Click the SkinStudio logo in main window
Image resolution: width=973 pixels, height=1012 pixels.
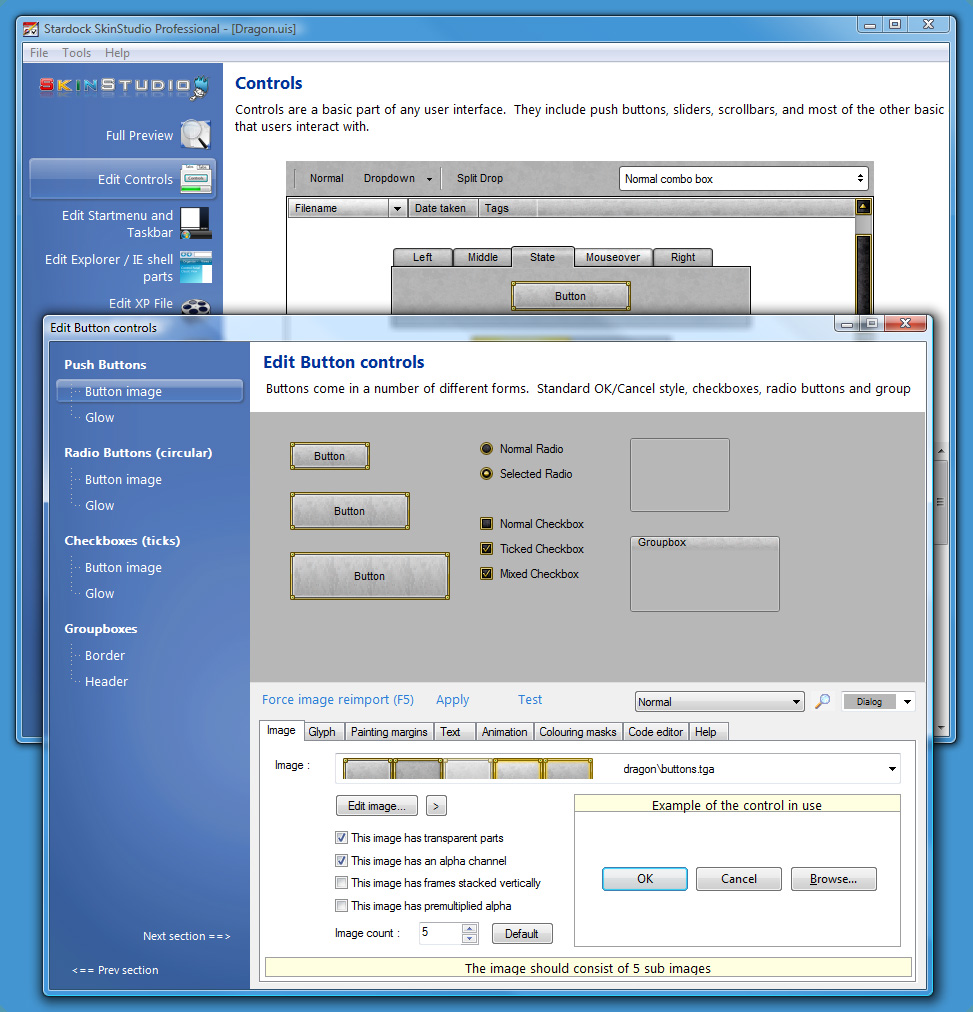(125, 86)
